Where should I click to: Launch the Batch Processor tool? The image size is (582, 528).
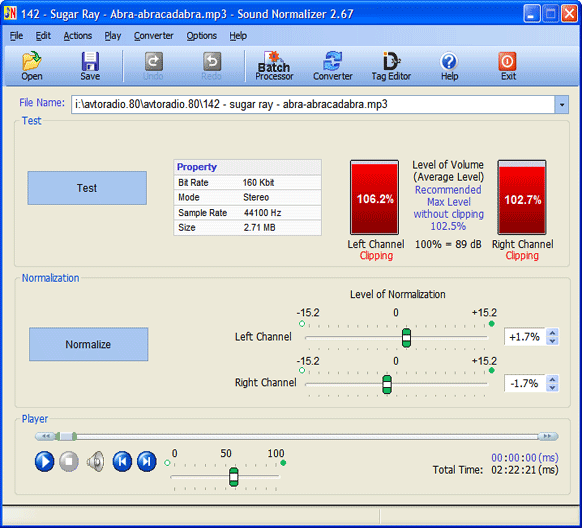point(274,66)
